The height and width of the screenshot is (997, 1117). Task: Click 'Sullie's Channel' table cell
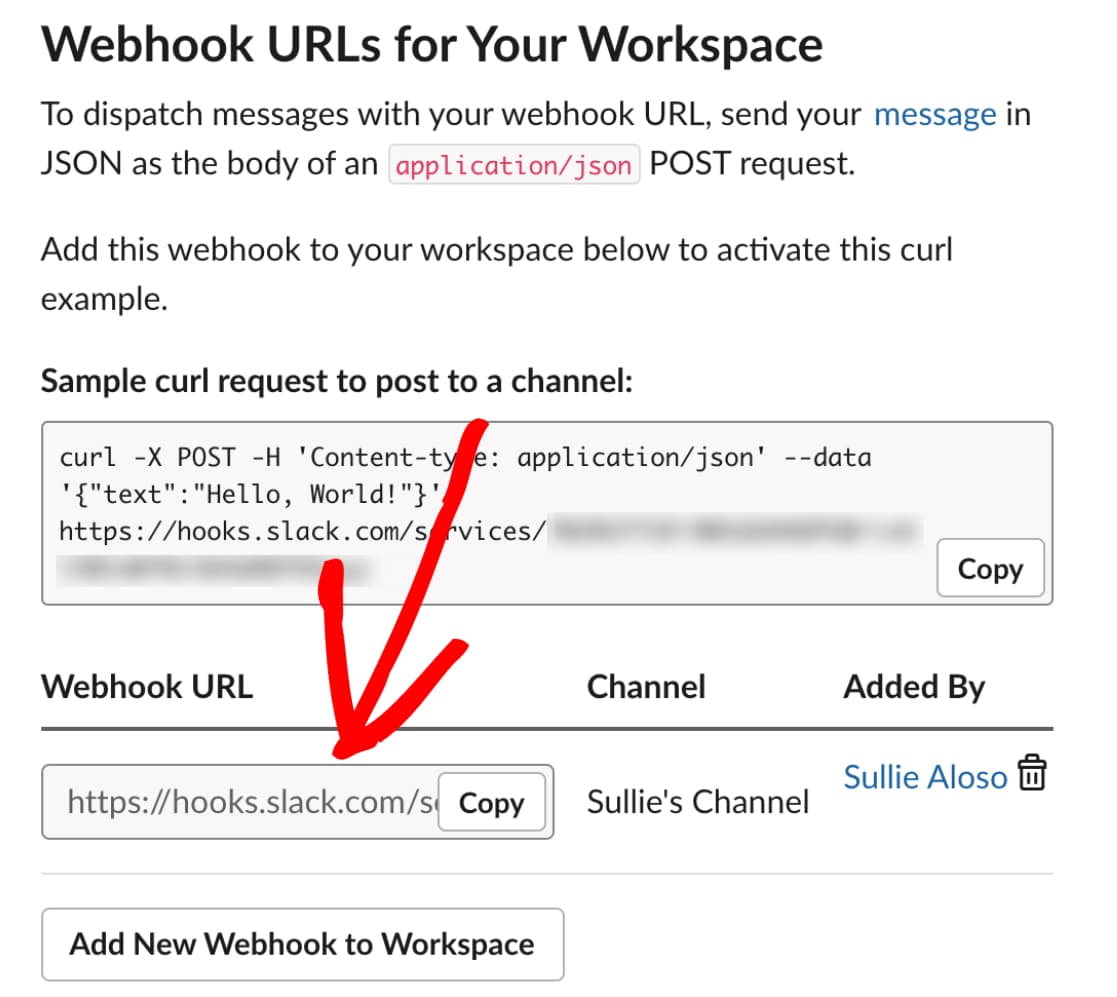[698, 802]
